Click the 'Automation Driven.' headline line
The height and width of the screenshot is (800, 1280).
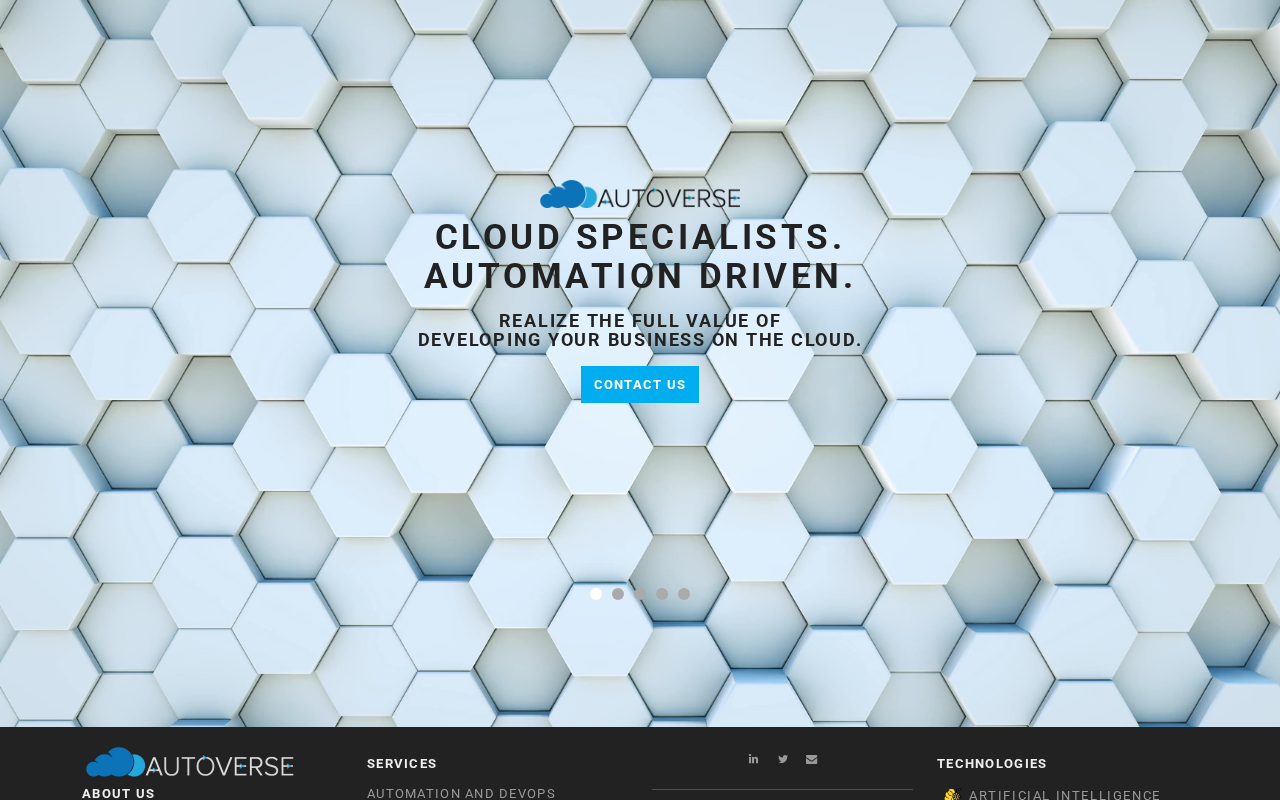click(640, 276)
